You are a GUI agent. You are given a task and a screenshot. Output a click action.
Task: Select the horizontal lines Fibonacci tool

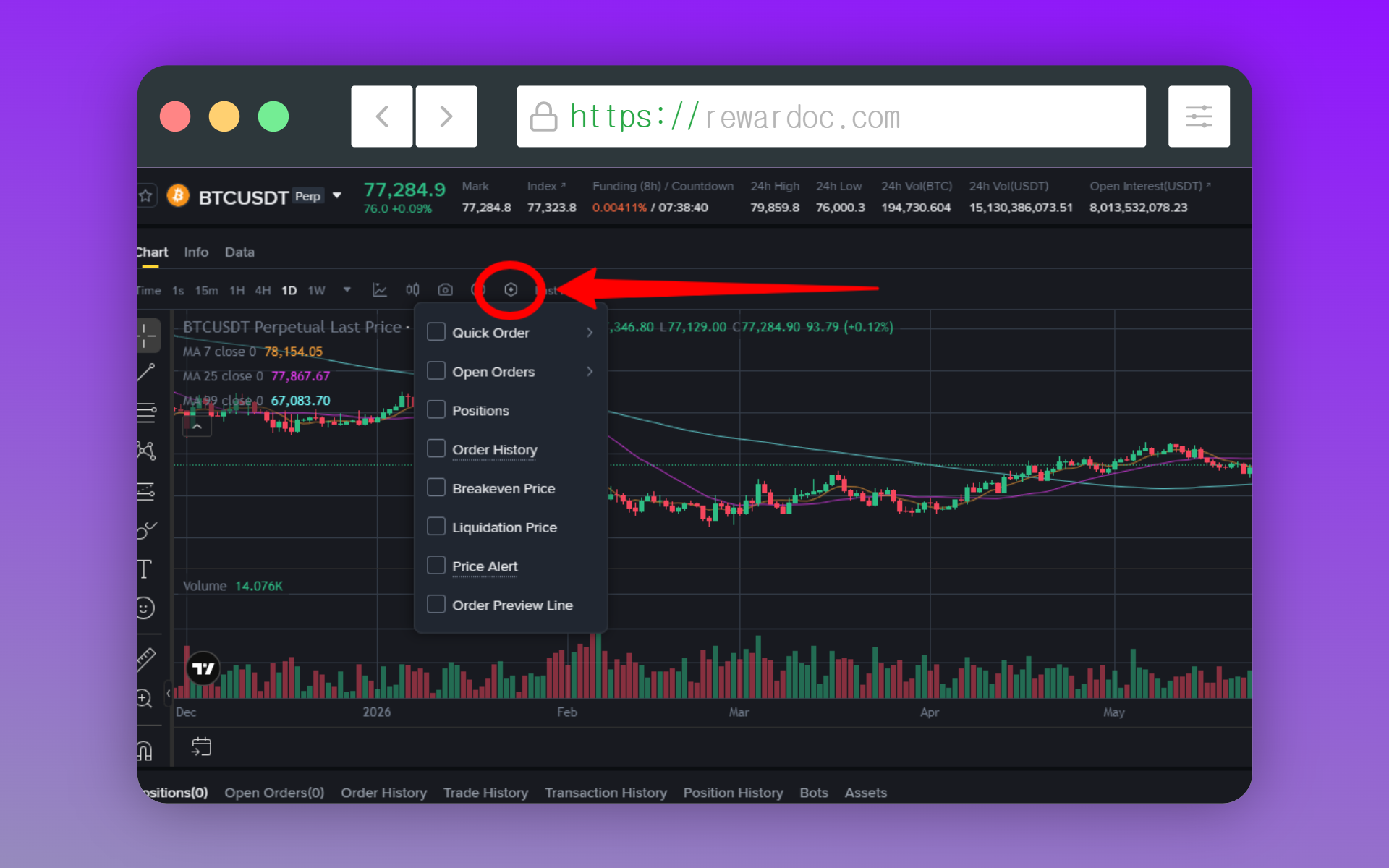click(147, 413)
